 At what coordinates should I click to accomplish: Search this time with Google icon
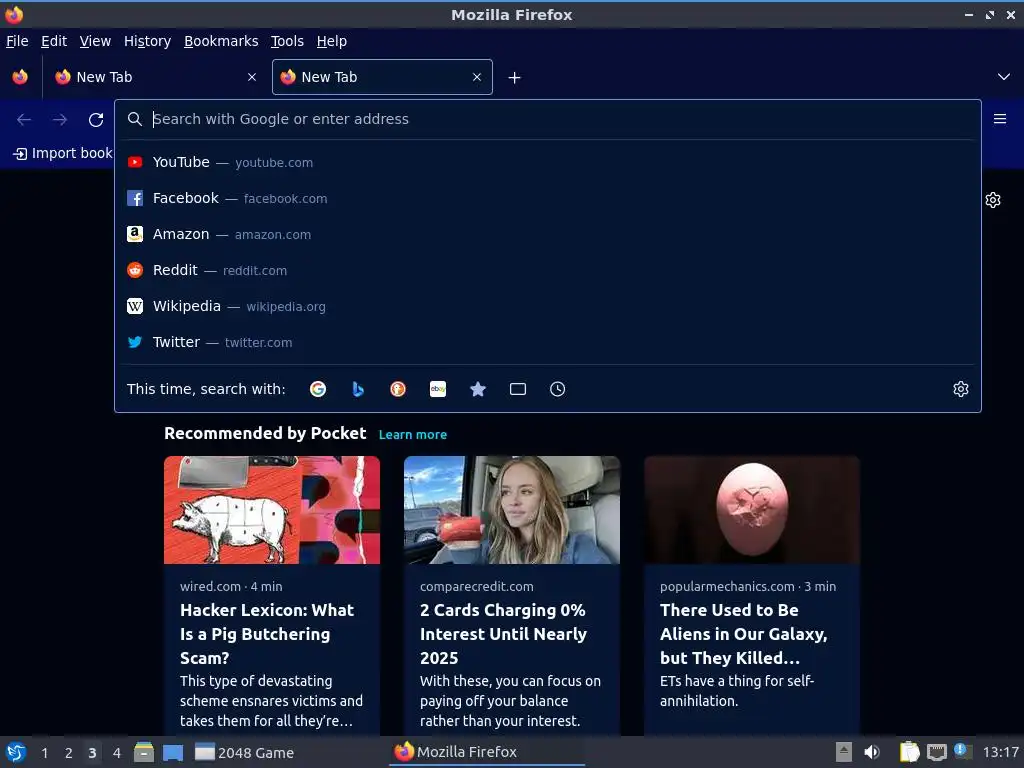click(318, 389)
